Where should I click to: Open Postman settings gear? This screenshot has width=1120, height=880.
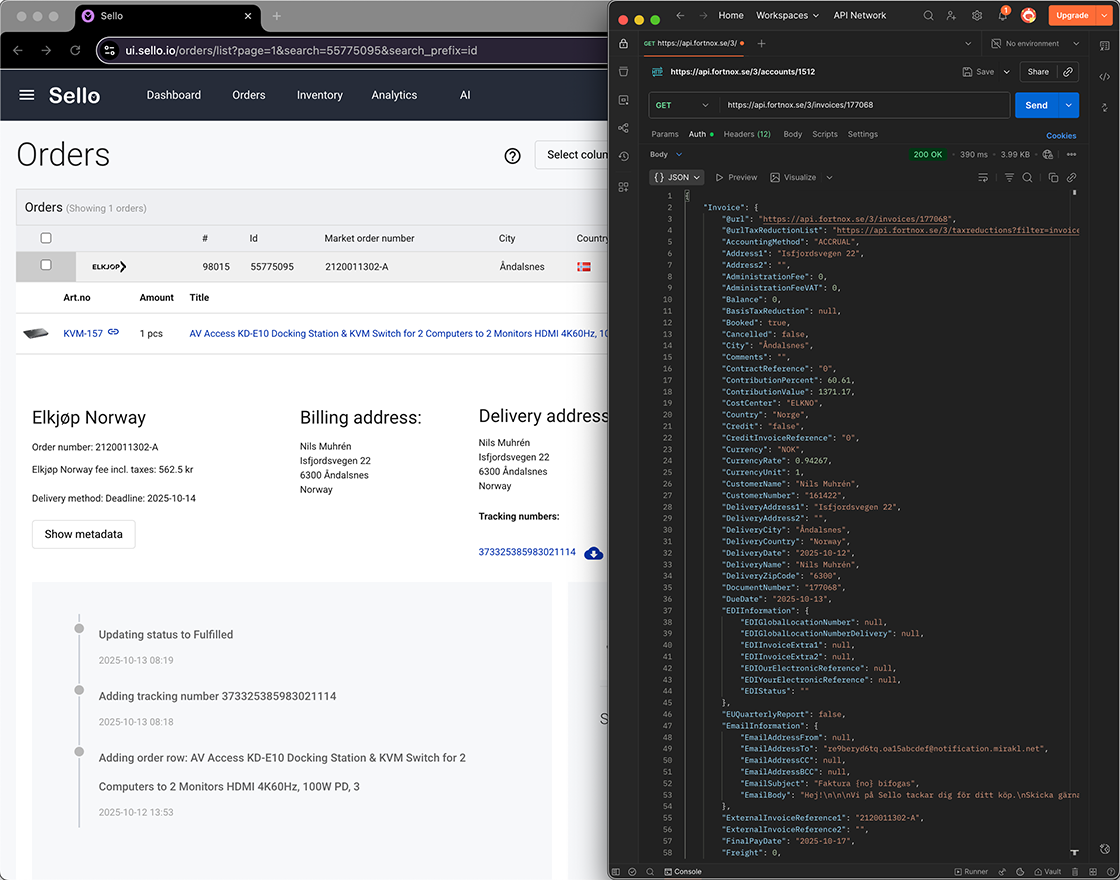click(x=977, y=15)
